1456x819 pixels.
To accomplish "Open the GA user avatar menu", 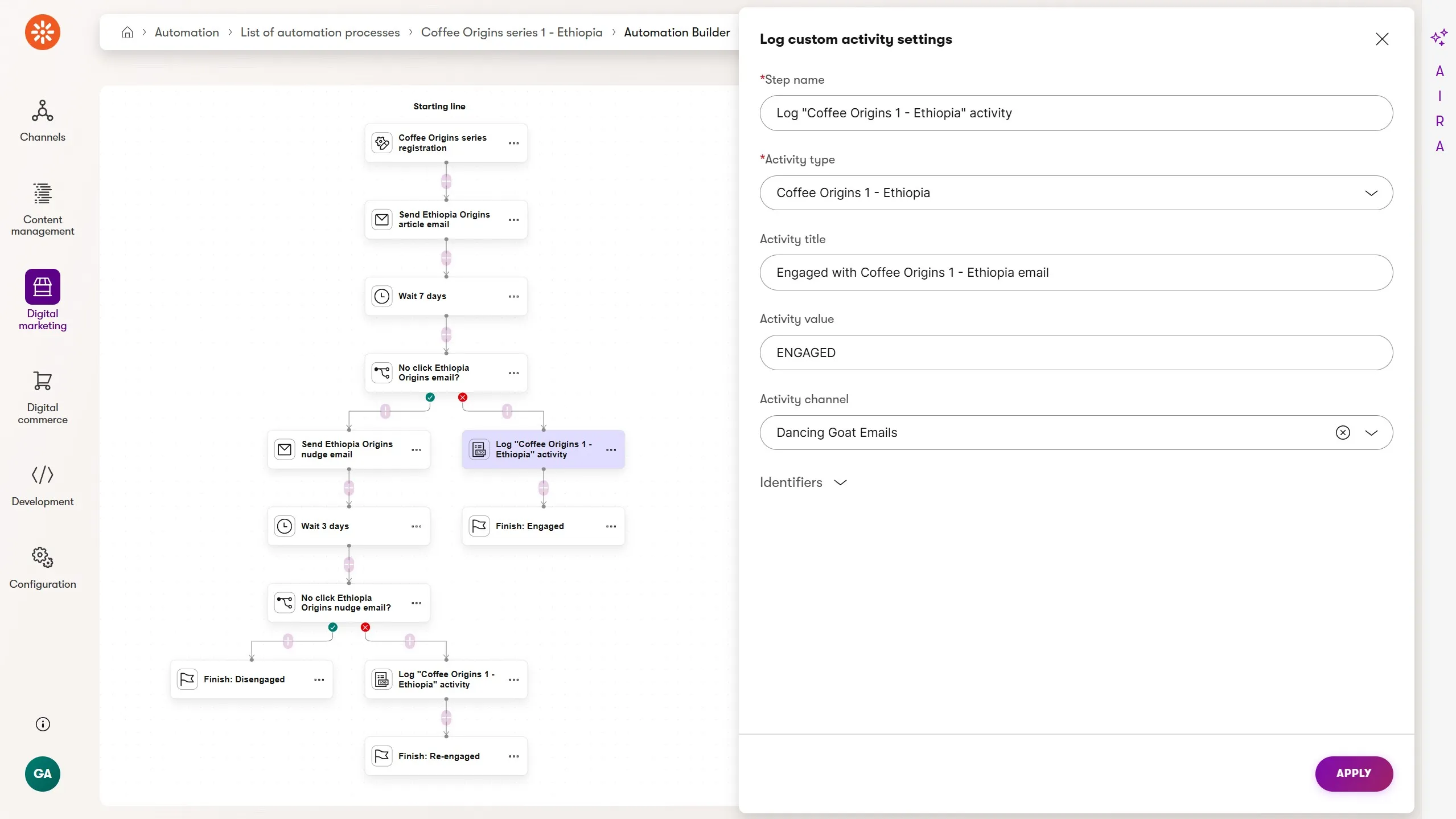I will coord(43,773).
